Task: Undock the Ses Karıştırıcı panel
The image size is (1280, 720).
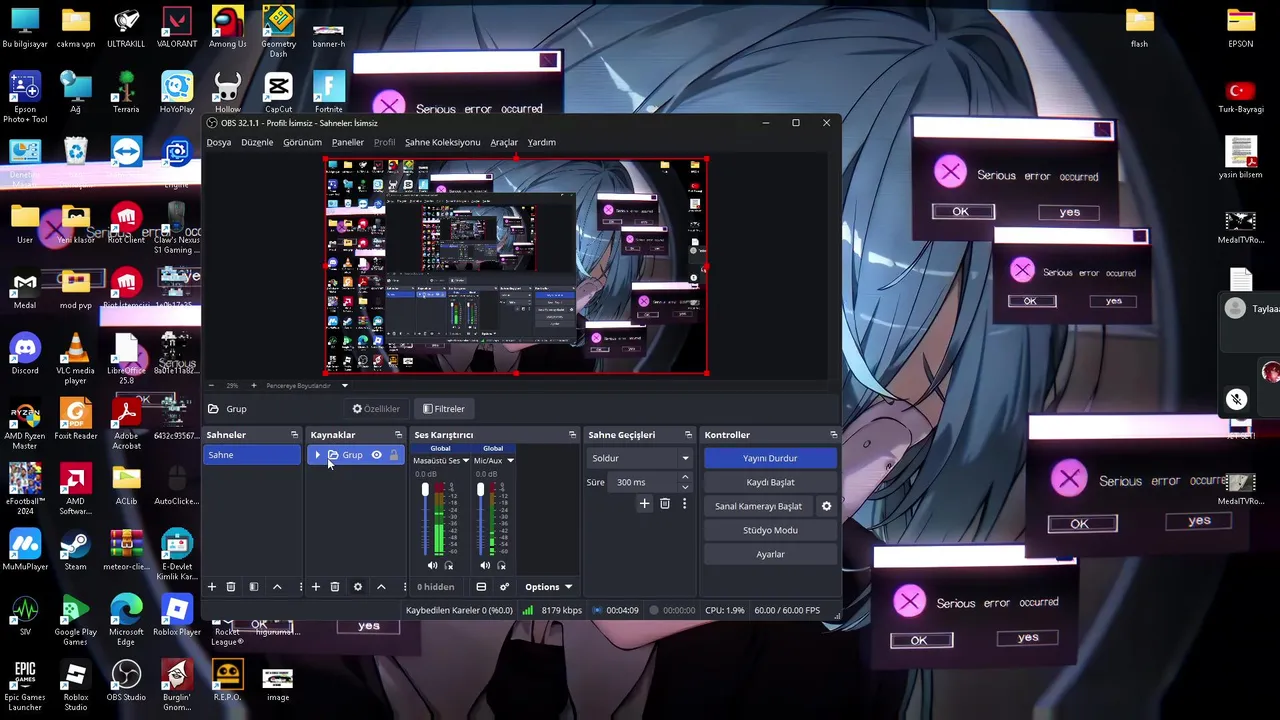Action: click(x=572, y=435)
